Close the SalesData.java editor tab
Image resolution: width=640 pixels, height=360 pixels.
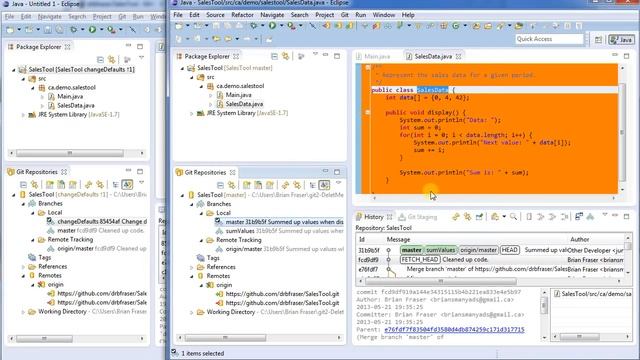coord(459,56)
